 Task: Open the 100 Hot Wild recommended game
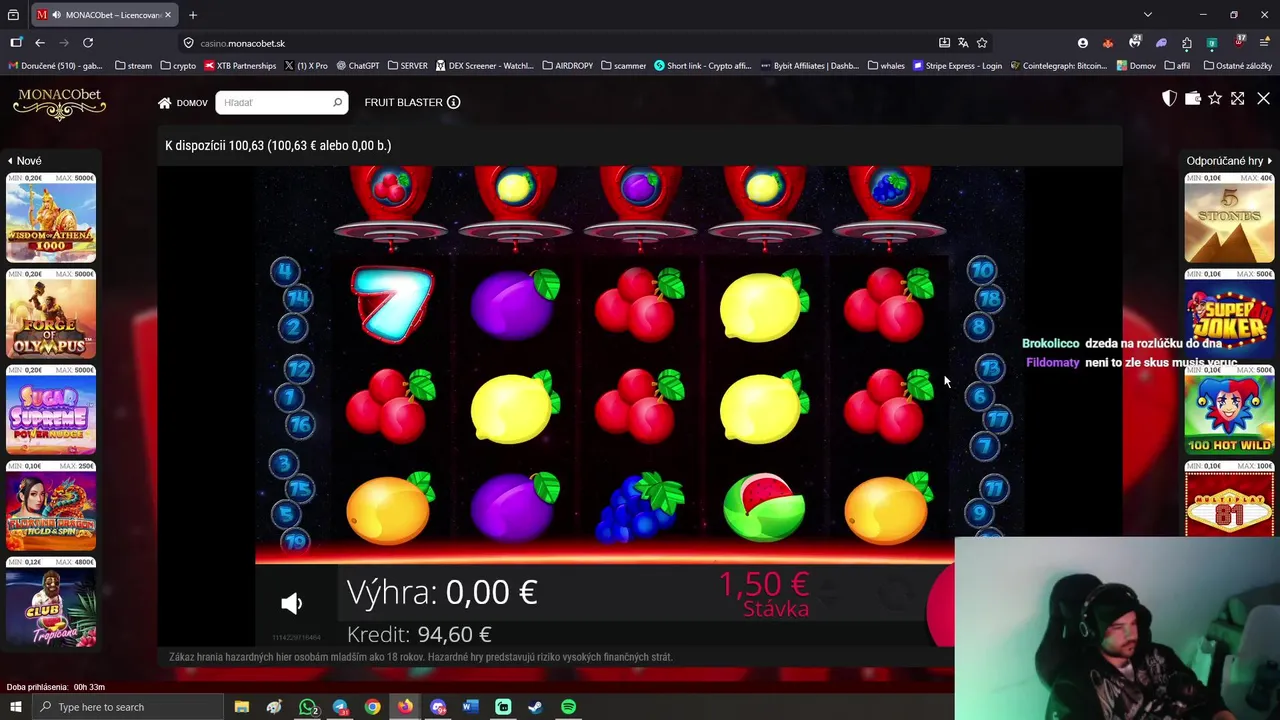pyautogui.click(x=1229, y=410)
